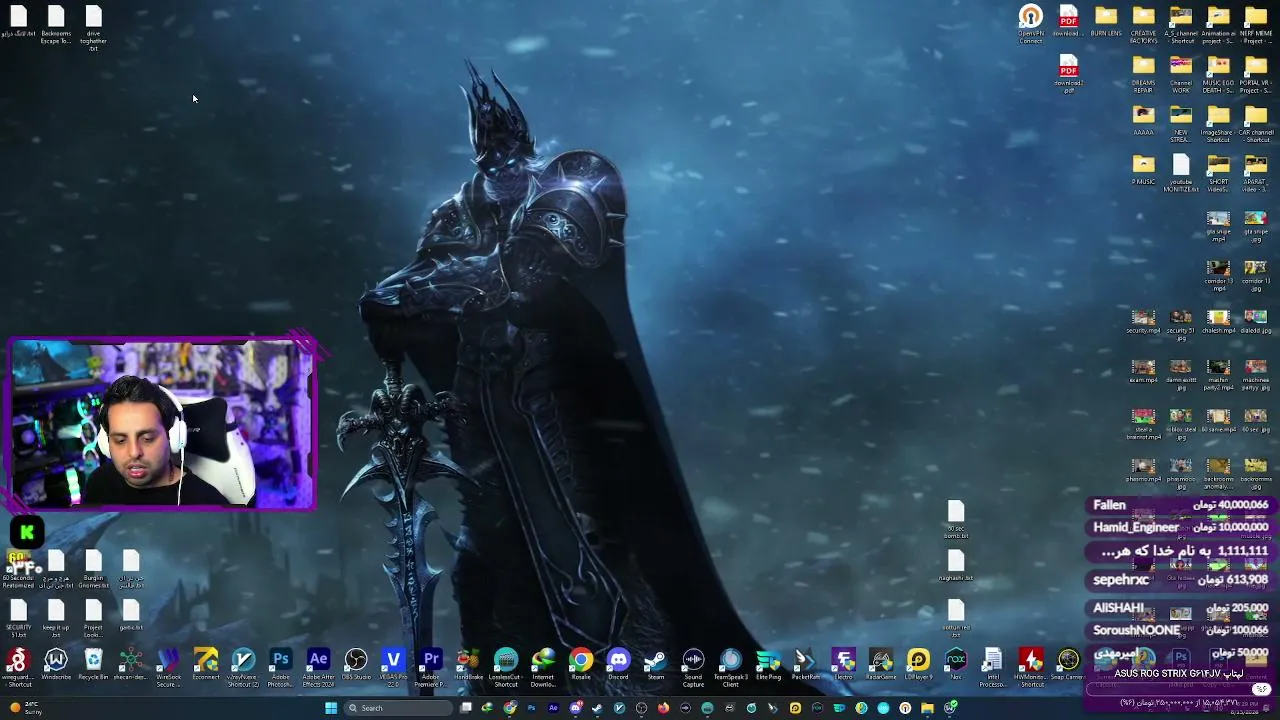Select the download2.pdf file icon
Viewport: 1280px width, 720px height.
[1068, 75]
